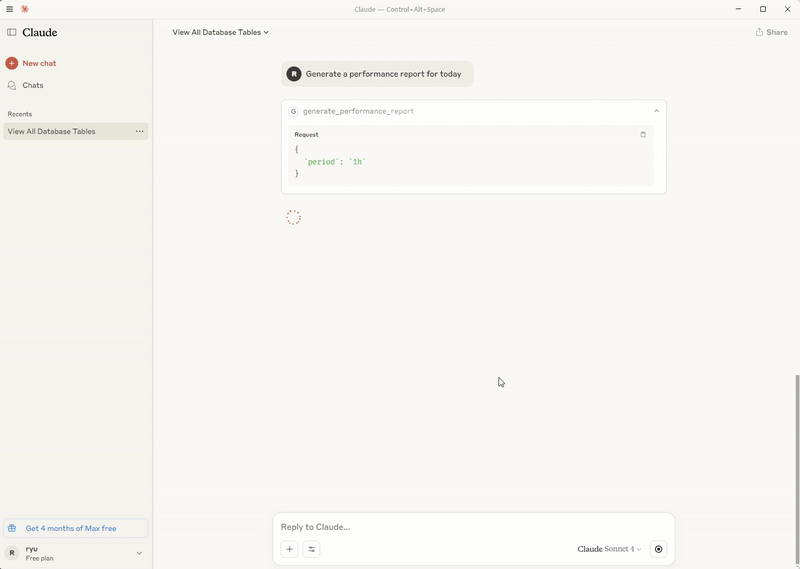Focus the Reply to Claude input field
Viewport: 800px width, 569px height.
click(x=473, y=527)
